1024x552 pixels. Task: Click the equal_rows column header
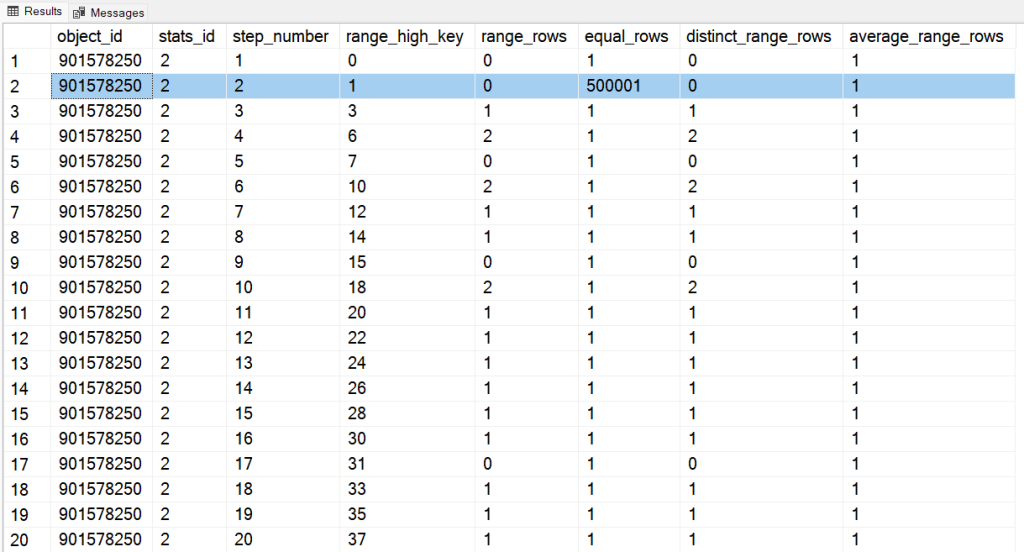point(626,36)
